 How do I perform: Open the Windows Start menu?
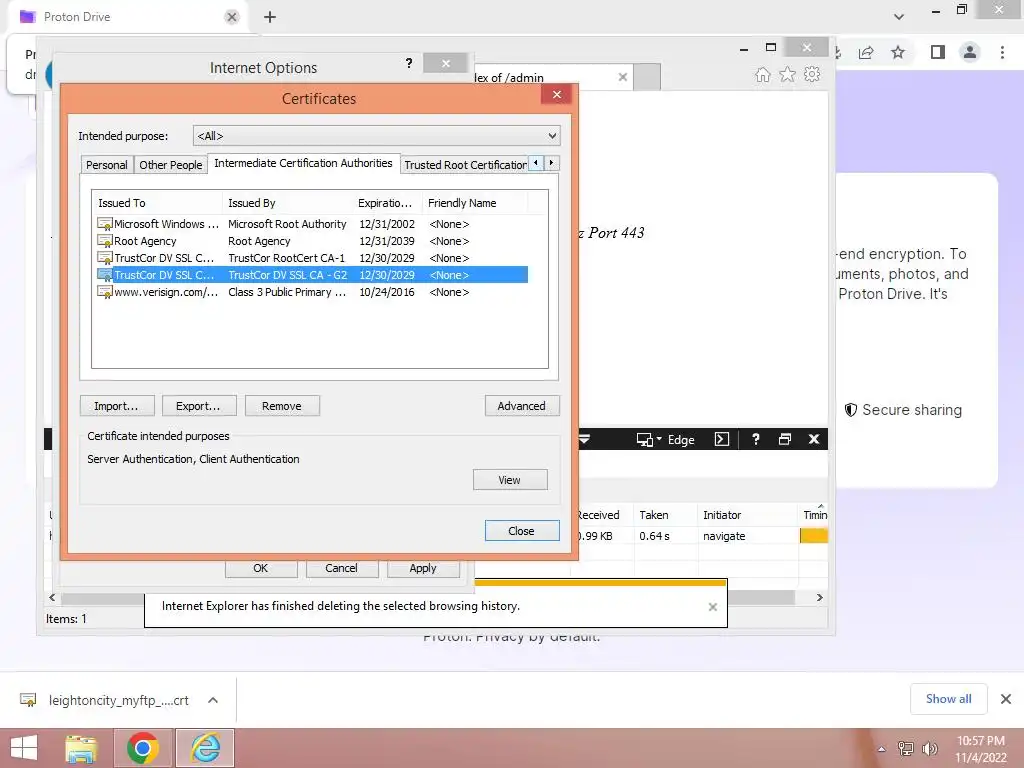[x=24, y=748]
